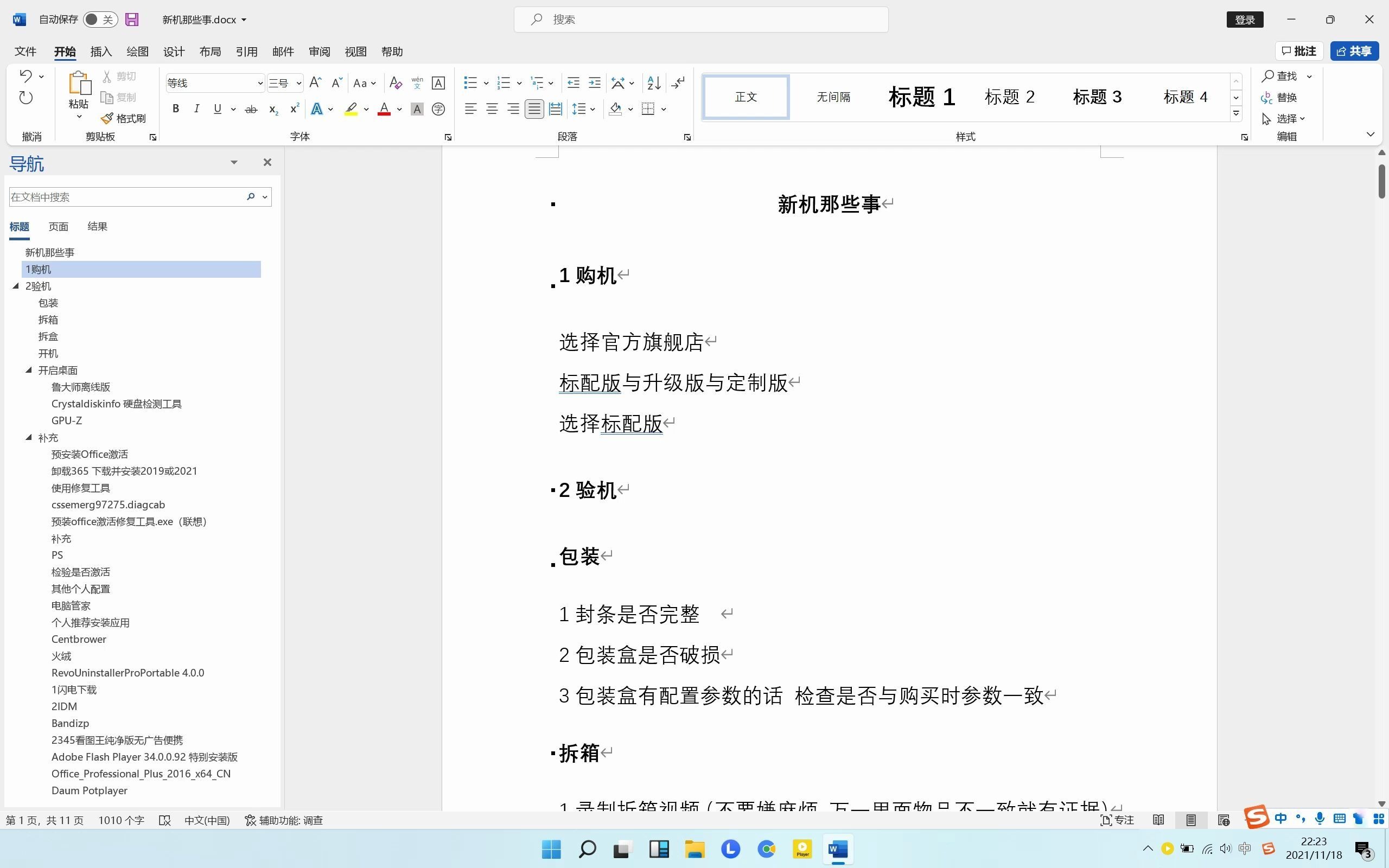Image resolution: width=1389 pixels, height=868 pixels.
Task: Show or hide paragraph marks
Action: [x=678, y=82]
